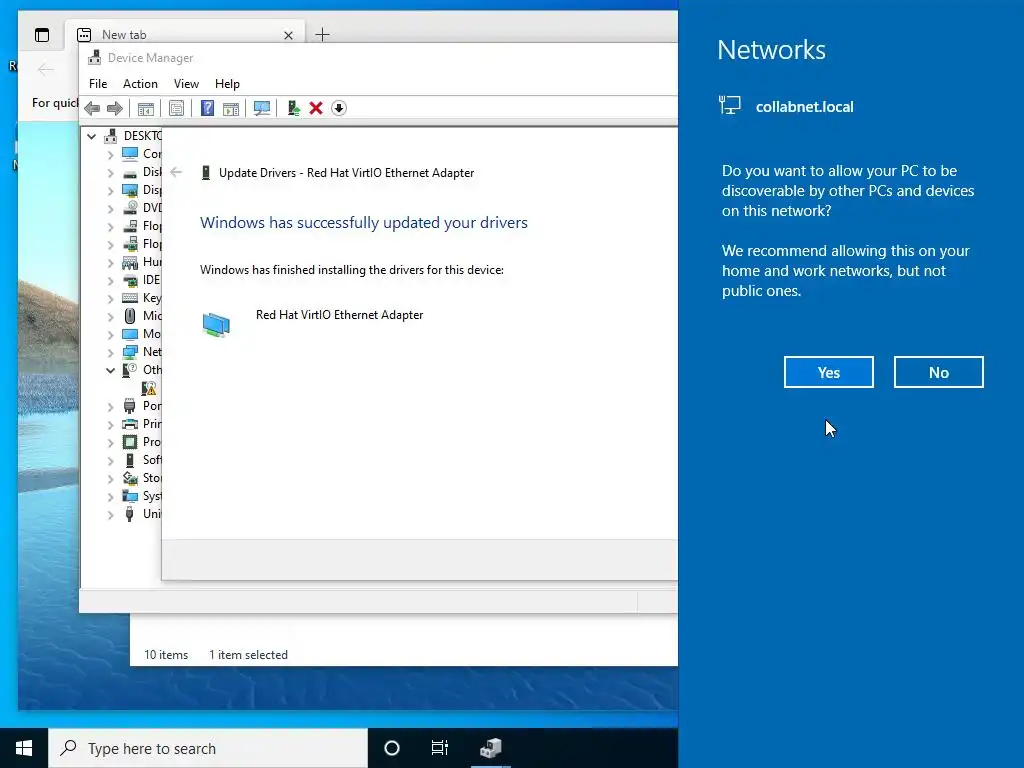1024x768 pixels.
Task: Open Properties via the toolbar sheet icon
Action: pos(176,108)
